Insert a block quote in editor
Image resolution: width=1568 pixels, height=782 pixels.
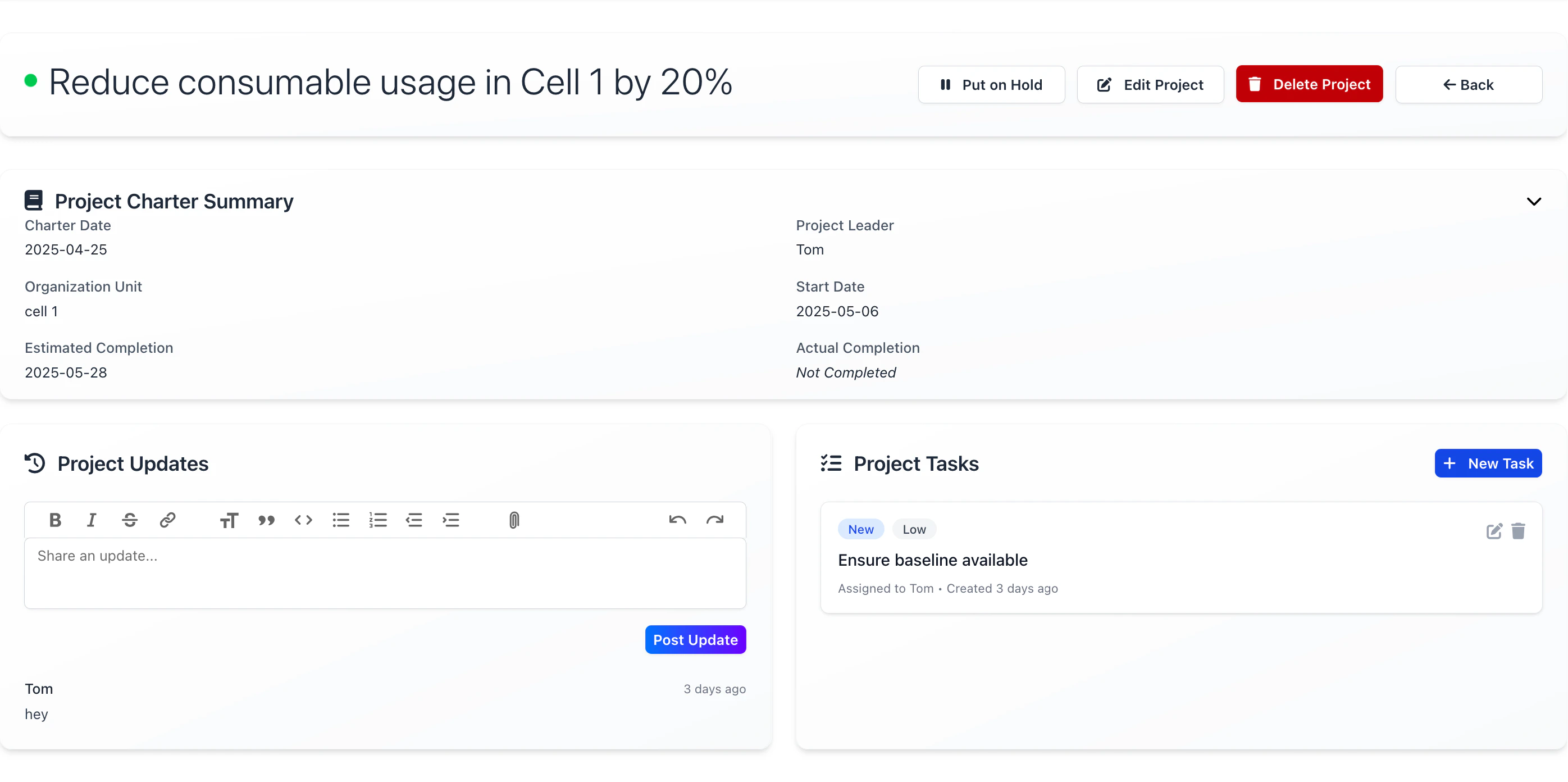tap(266, 520)
